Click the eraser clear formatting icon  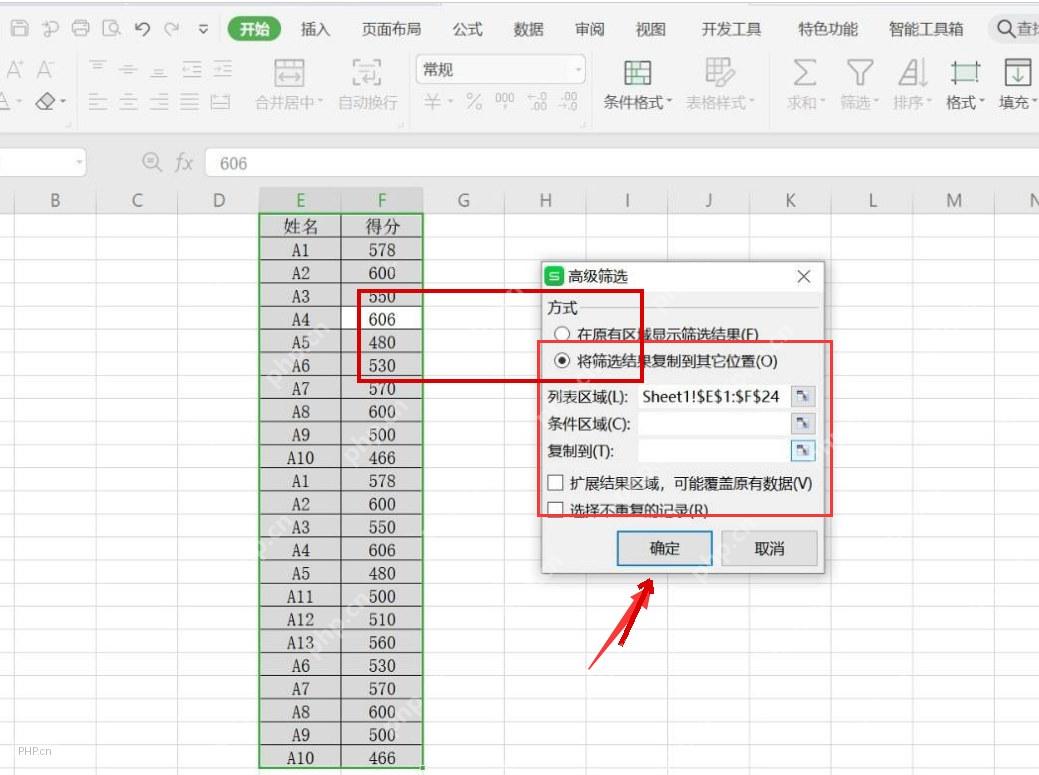[x=45, y=102]
